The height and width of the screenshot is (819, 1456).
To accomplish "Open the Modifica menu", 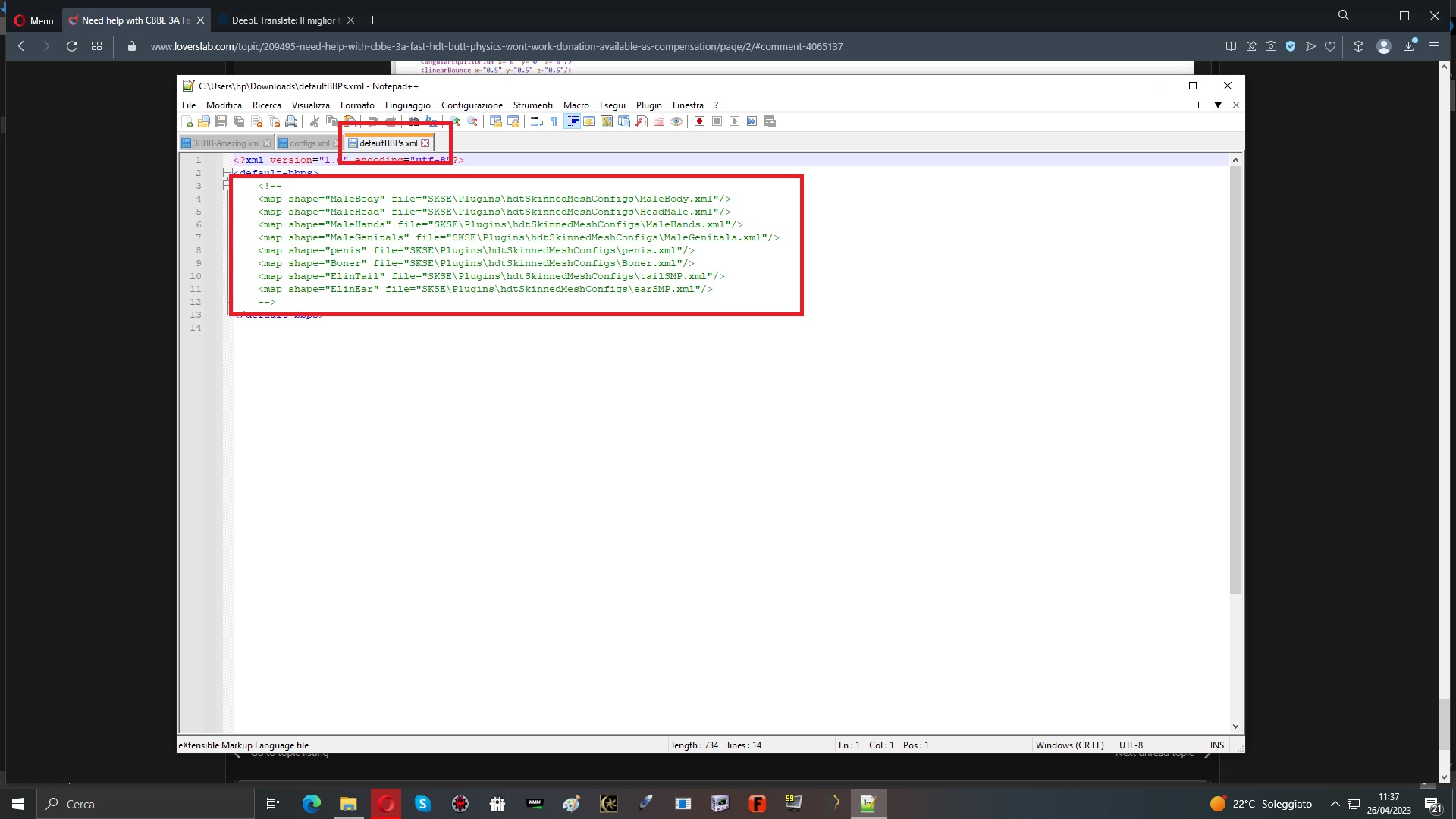I will pyautogui.click(x=224, y=105).
